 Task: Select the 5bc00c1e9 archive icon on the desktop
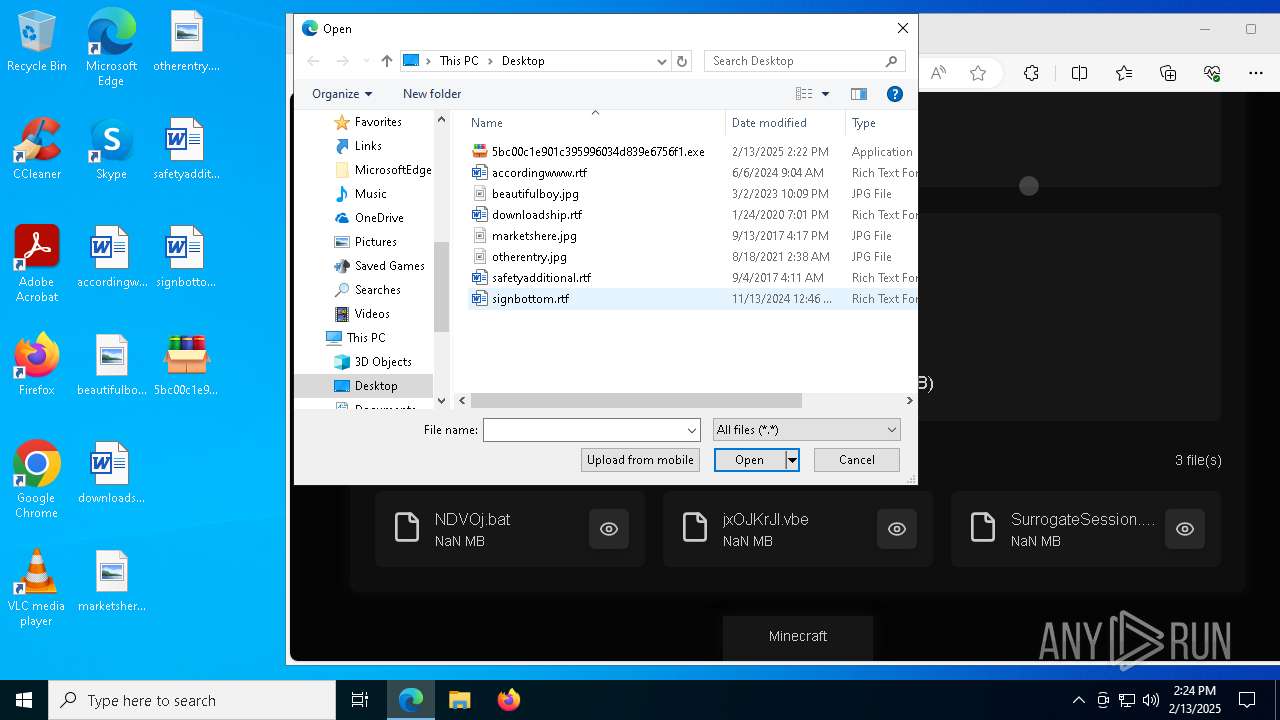(186, 364)
